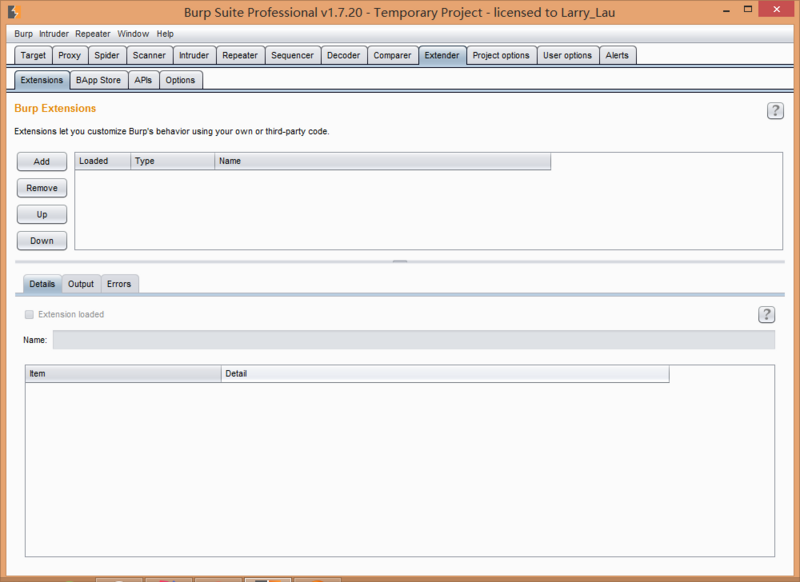Open help for Burp Extensions section
This screenshot has width=800, height=582.
(x=775, y=111)
